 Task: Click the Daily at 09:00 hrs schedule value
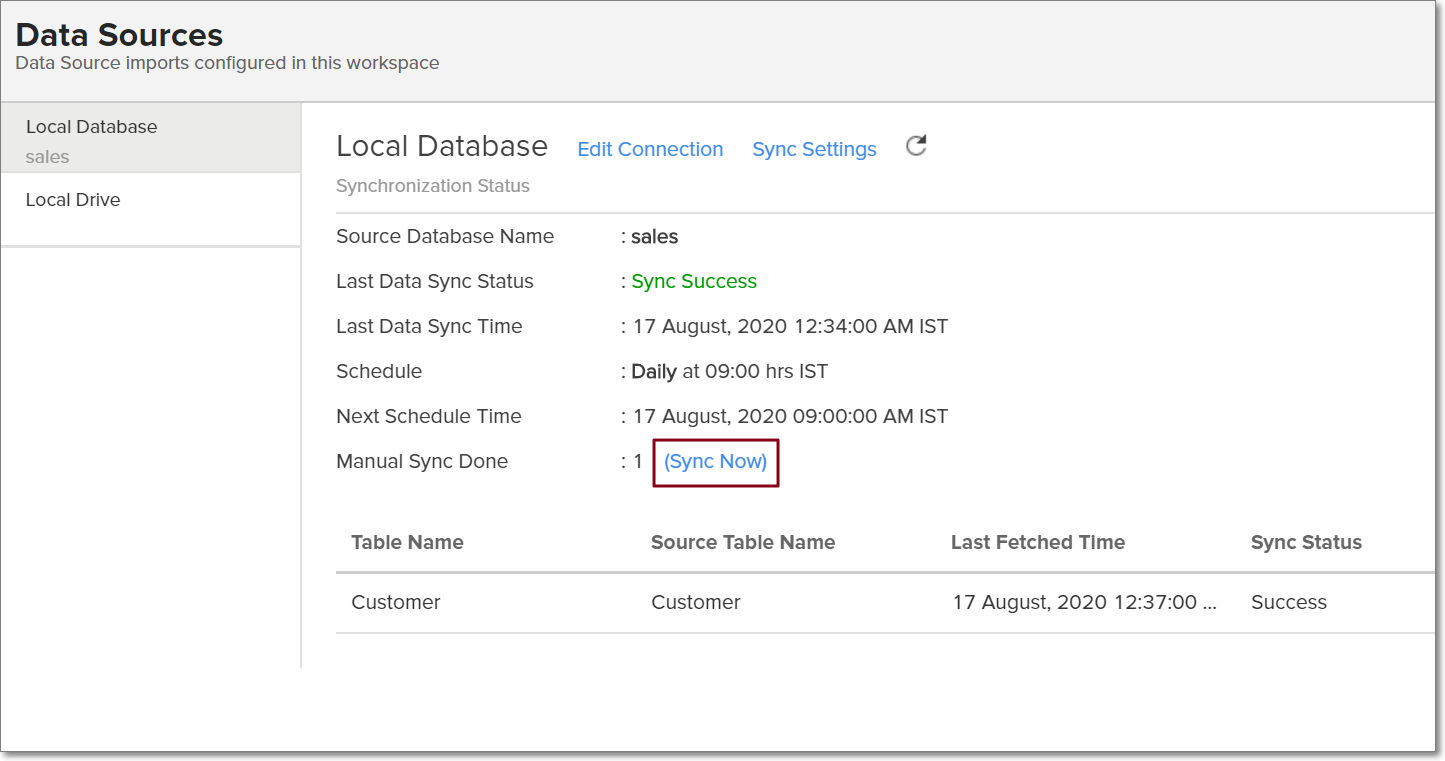click(x=729, y=372)
